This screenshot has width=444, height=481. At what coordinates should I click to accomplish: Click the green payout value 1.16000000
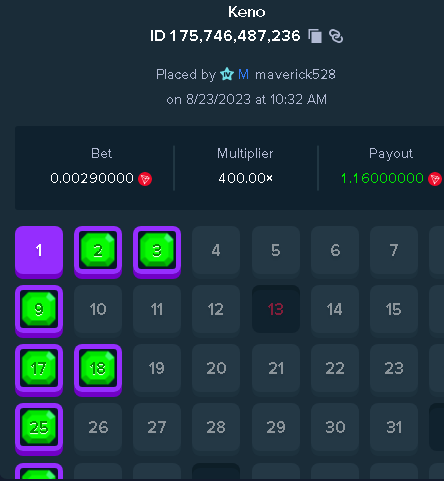[x=382, y=178]
